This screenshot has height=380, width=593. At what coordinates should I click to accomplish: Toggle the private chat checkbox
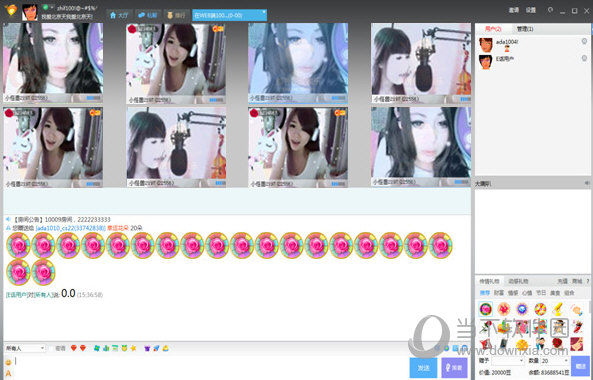pos(51,348)
